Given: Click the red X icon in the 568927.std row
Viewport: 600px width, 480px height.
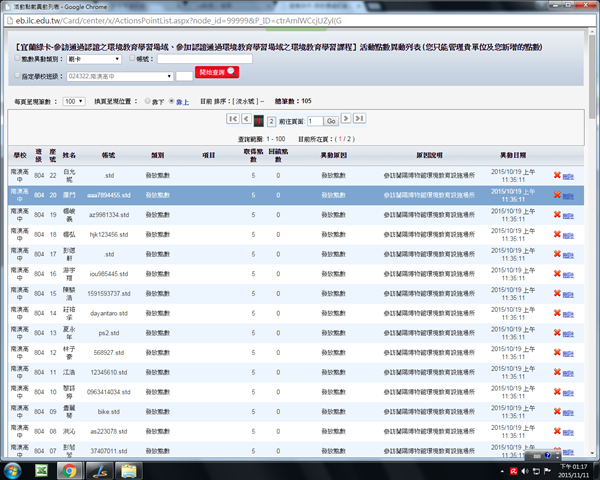Looking at the screenshot, I should click(x=557, y=352).
